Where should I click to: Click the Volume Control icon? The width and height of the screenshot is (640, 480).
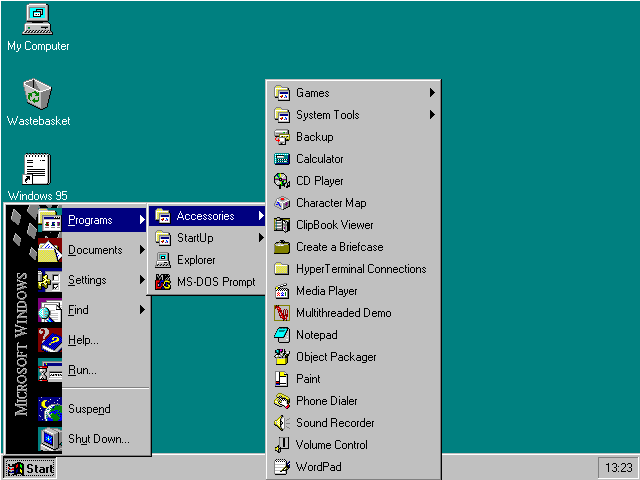coord(282,445)
